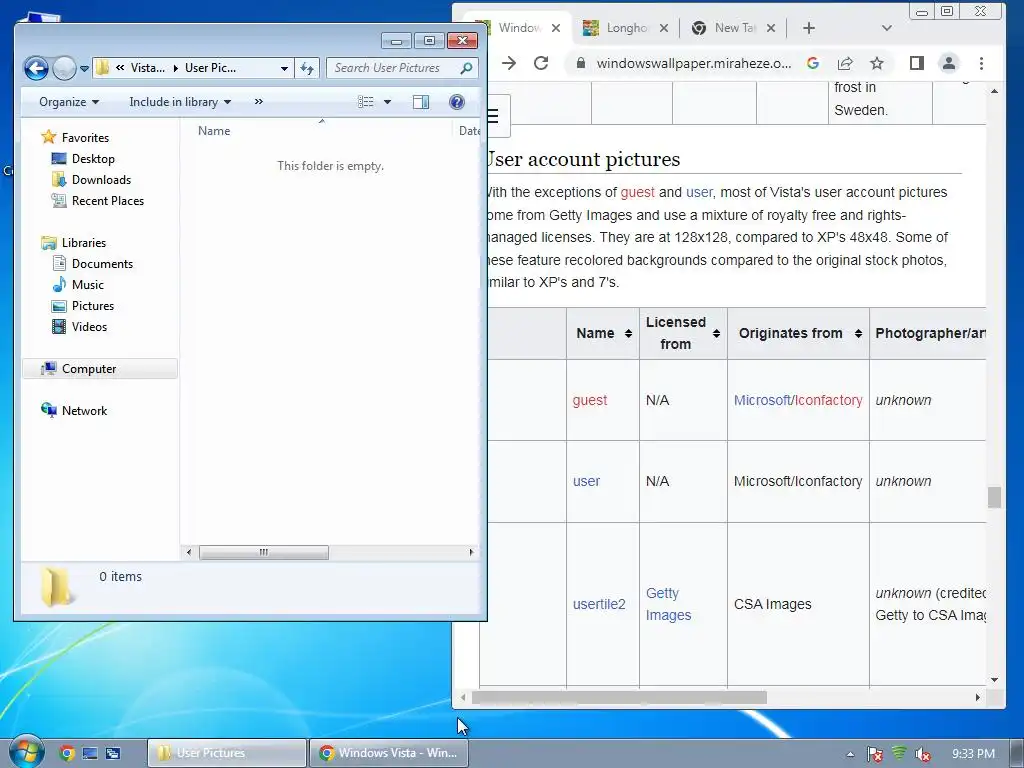Screen dimensions: 1024x768
Task: Open the guest link in the table
Action: pyautogui.click(x=590, y=400)
